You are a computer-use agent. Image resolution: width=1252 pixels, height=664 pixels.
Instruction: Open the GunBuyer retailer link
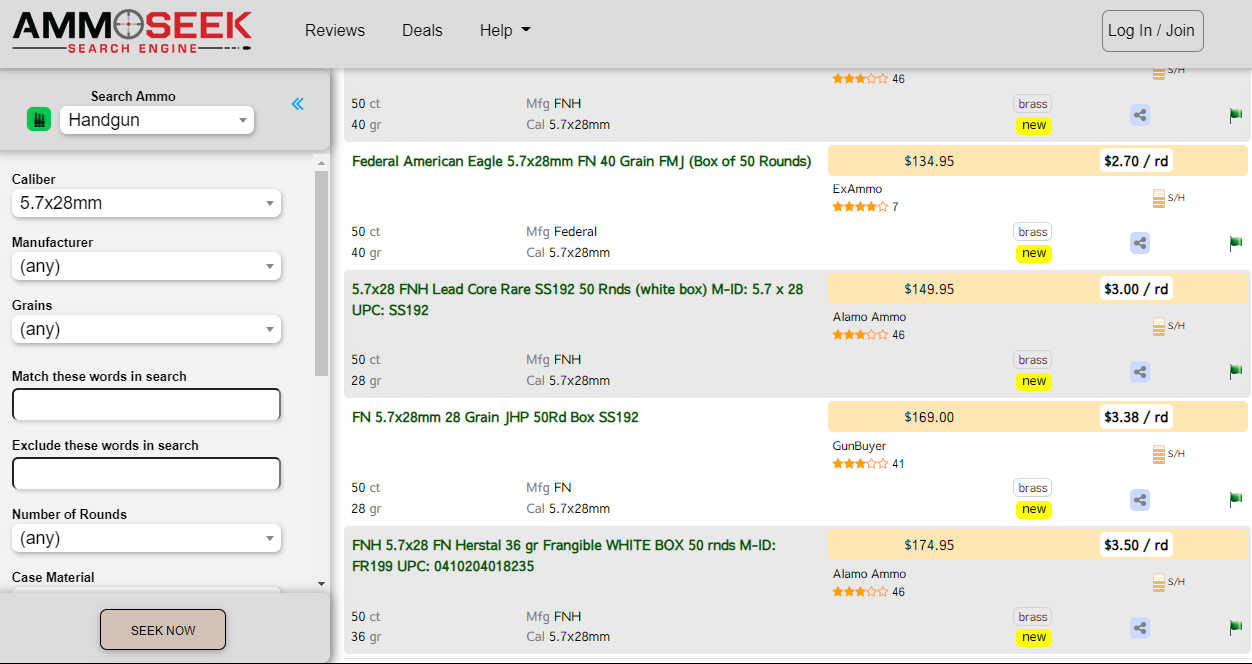(x=859, y=446)
